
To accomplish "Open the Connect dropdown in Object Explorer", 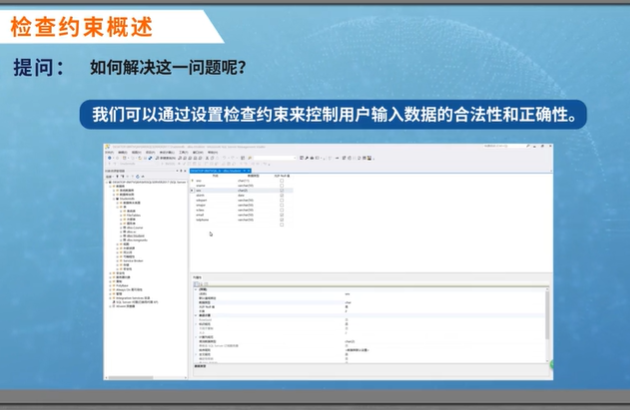I will pos(109,176).
